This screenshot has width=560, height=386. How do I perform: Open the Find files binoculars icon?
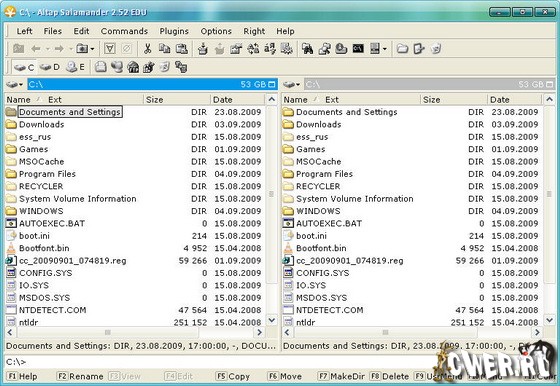(307, 48)
